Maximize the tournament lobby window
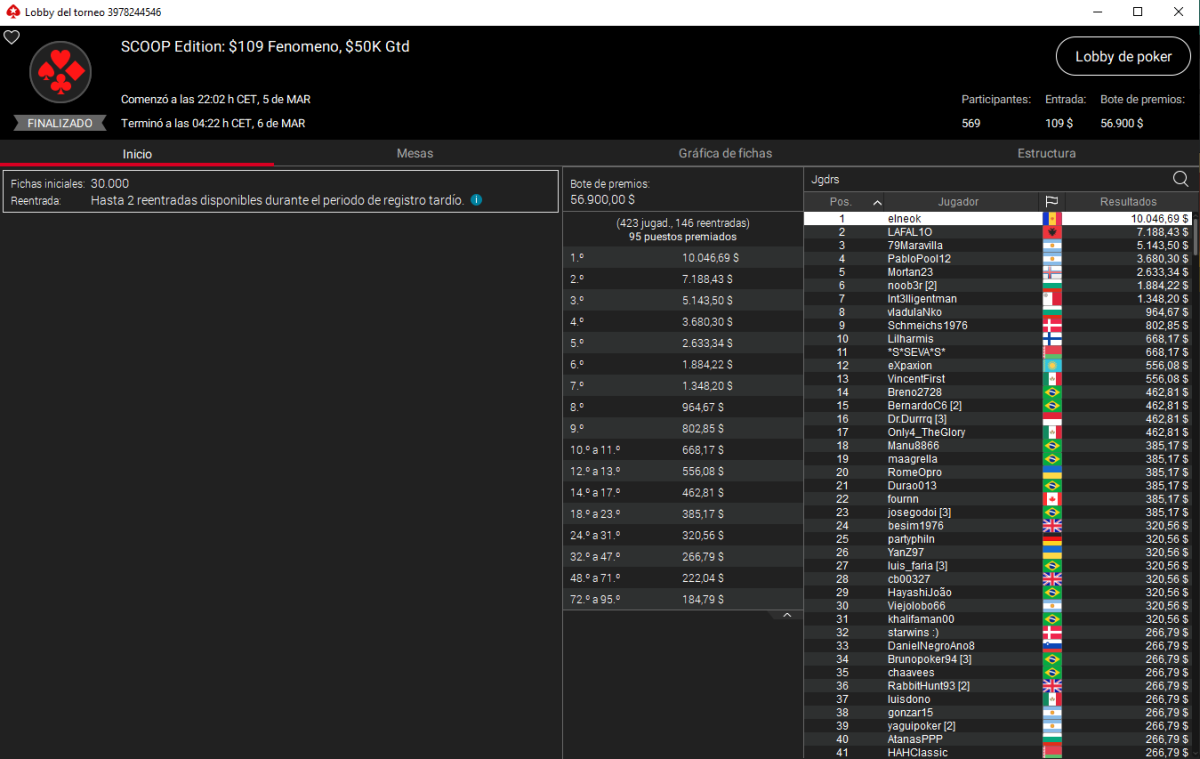Image resolution: width=1200 pixels, height=759 pixels. coord(1137,12)
